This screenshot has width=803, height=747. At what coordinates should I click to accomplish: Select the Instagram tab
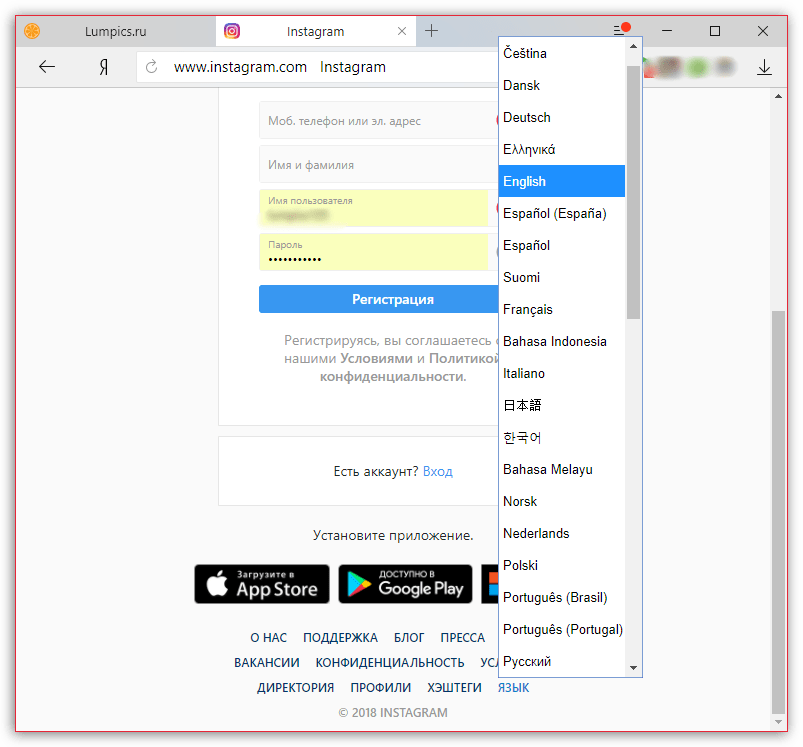tap(315, 31)
